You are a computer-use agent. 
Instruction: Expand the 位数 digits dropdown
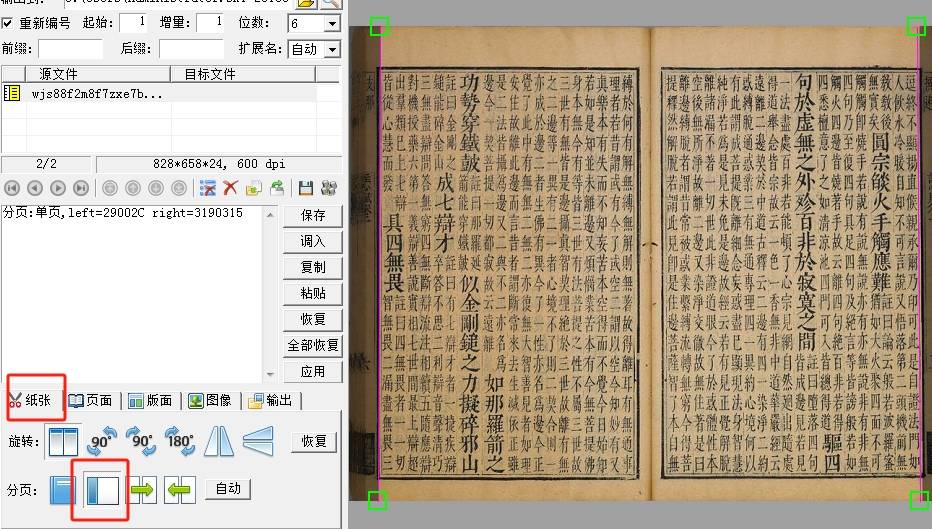[x=330, y=23]
